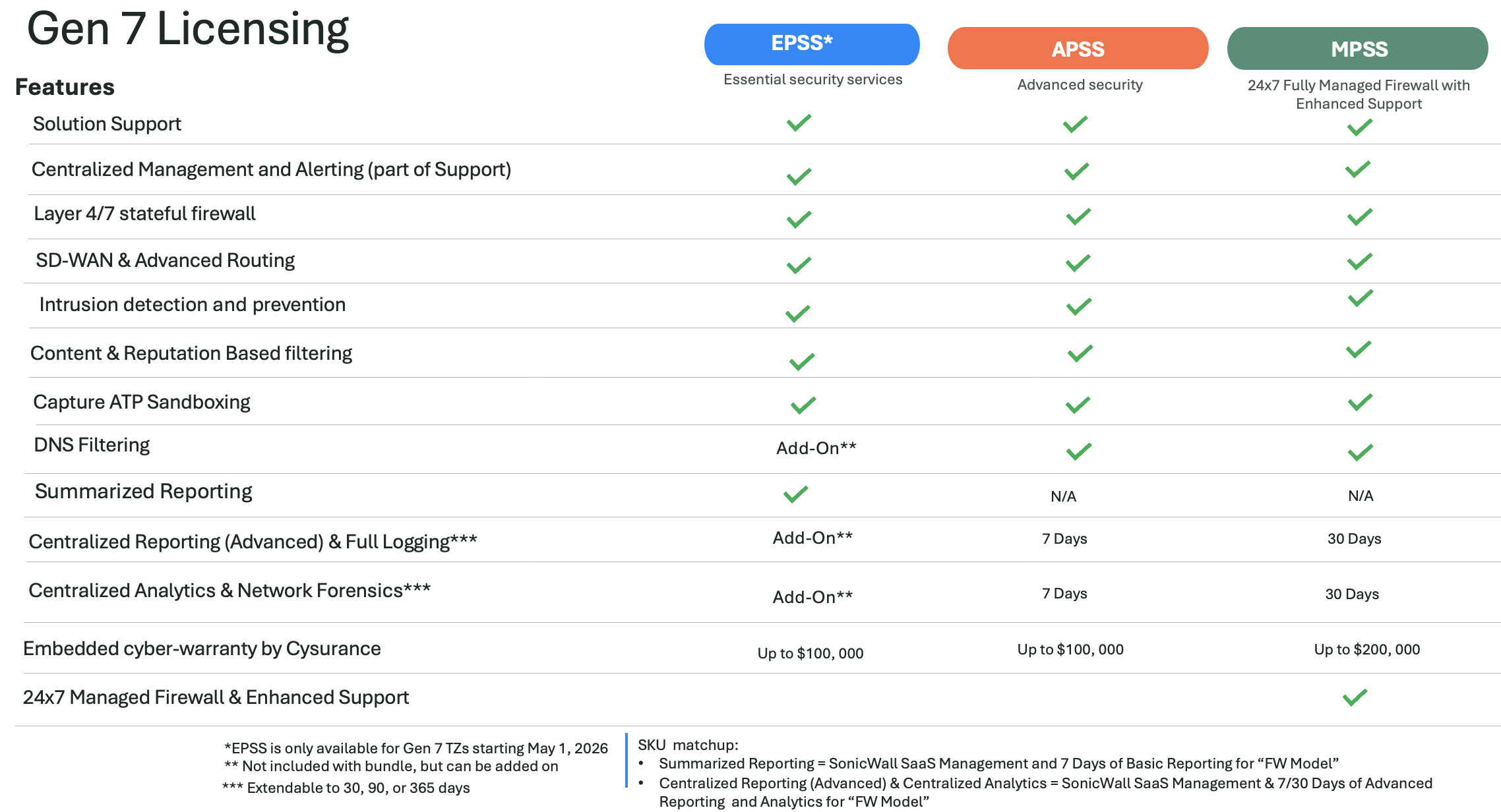Click EPSS checkmark for Summarized Reporting
This screenshot has height=812, width=1501.
click(x=795, y=494)
